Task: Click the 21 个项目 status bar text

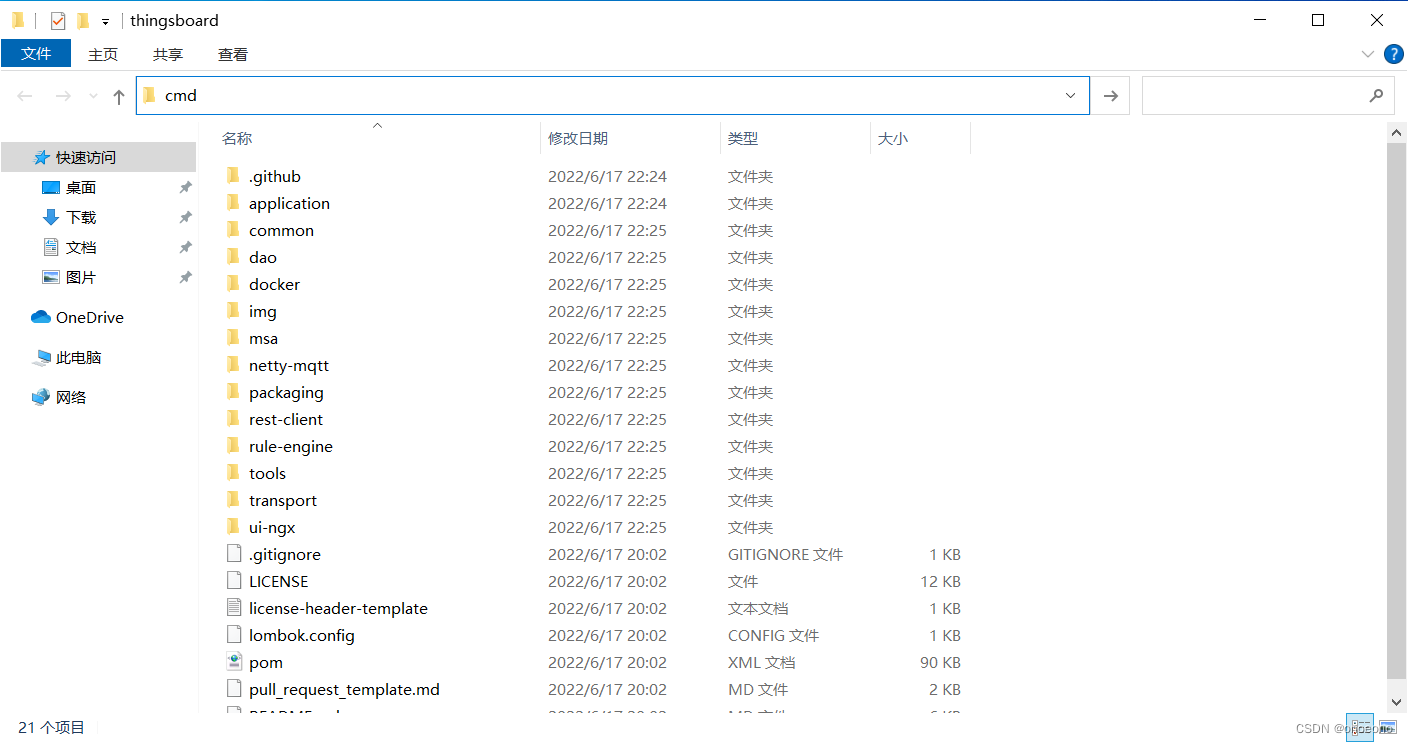Action: point(52,727)
